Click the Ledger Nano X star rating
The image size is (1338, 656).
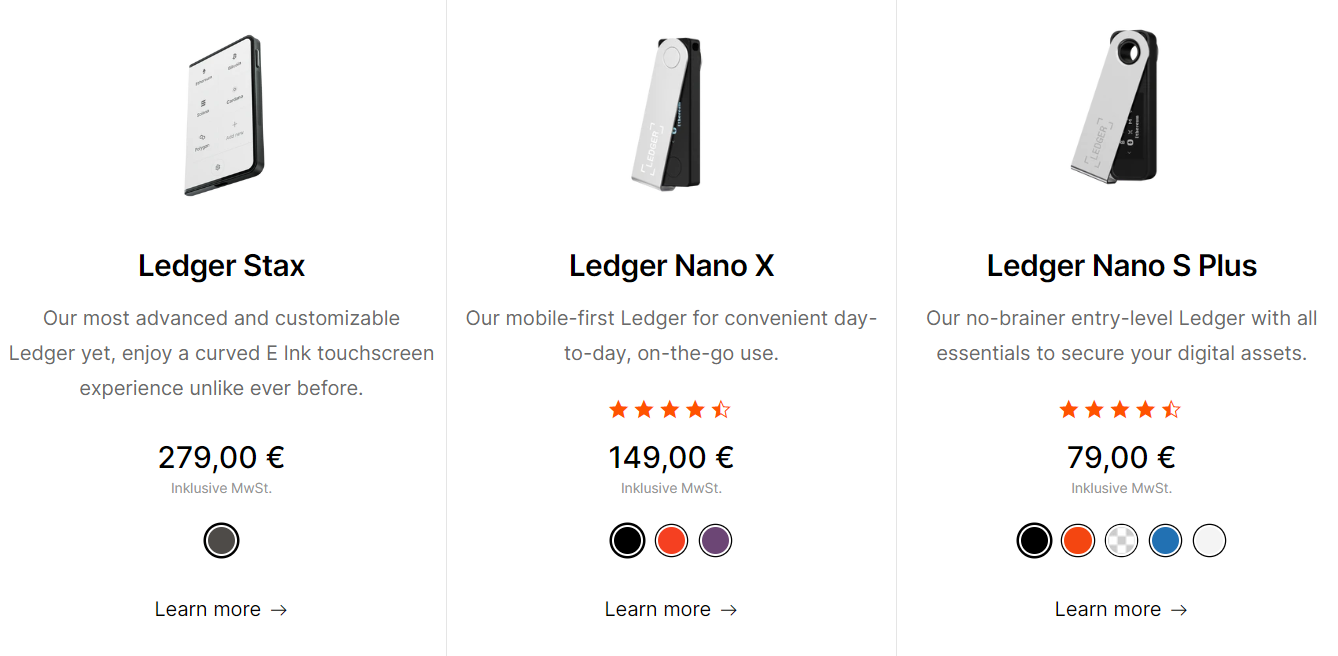(x=670, y=409)
